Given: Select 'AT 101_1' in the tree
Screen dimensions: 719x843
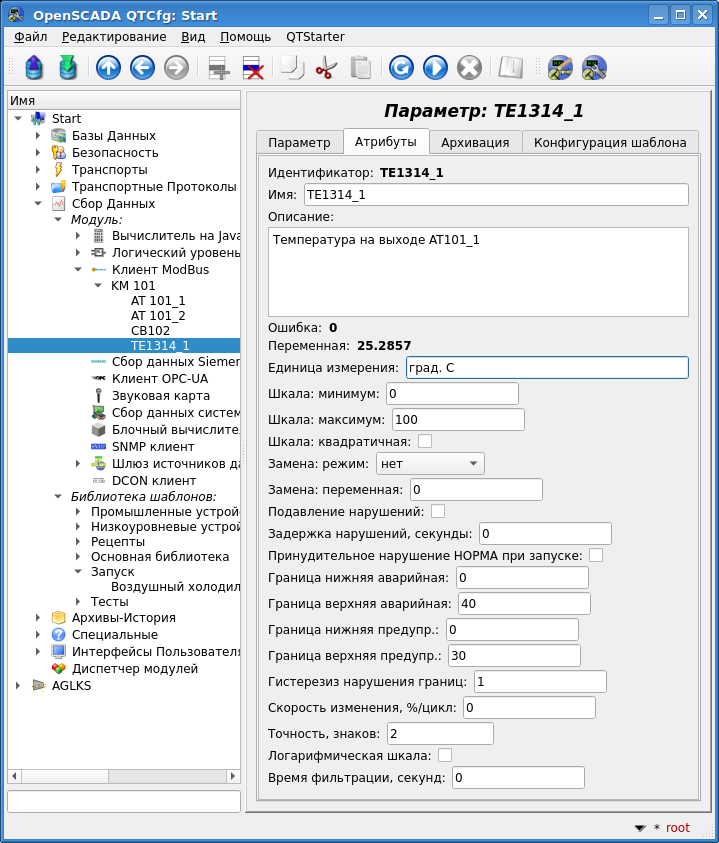Looking at the screenshot, I should [158, 300].
